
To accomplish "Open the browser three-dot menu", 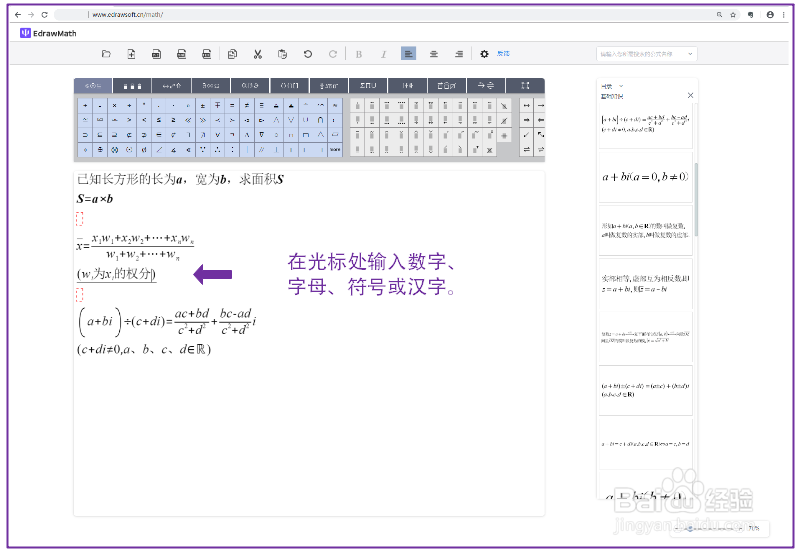I will coord(784,15).
